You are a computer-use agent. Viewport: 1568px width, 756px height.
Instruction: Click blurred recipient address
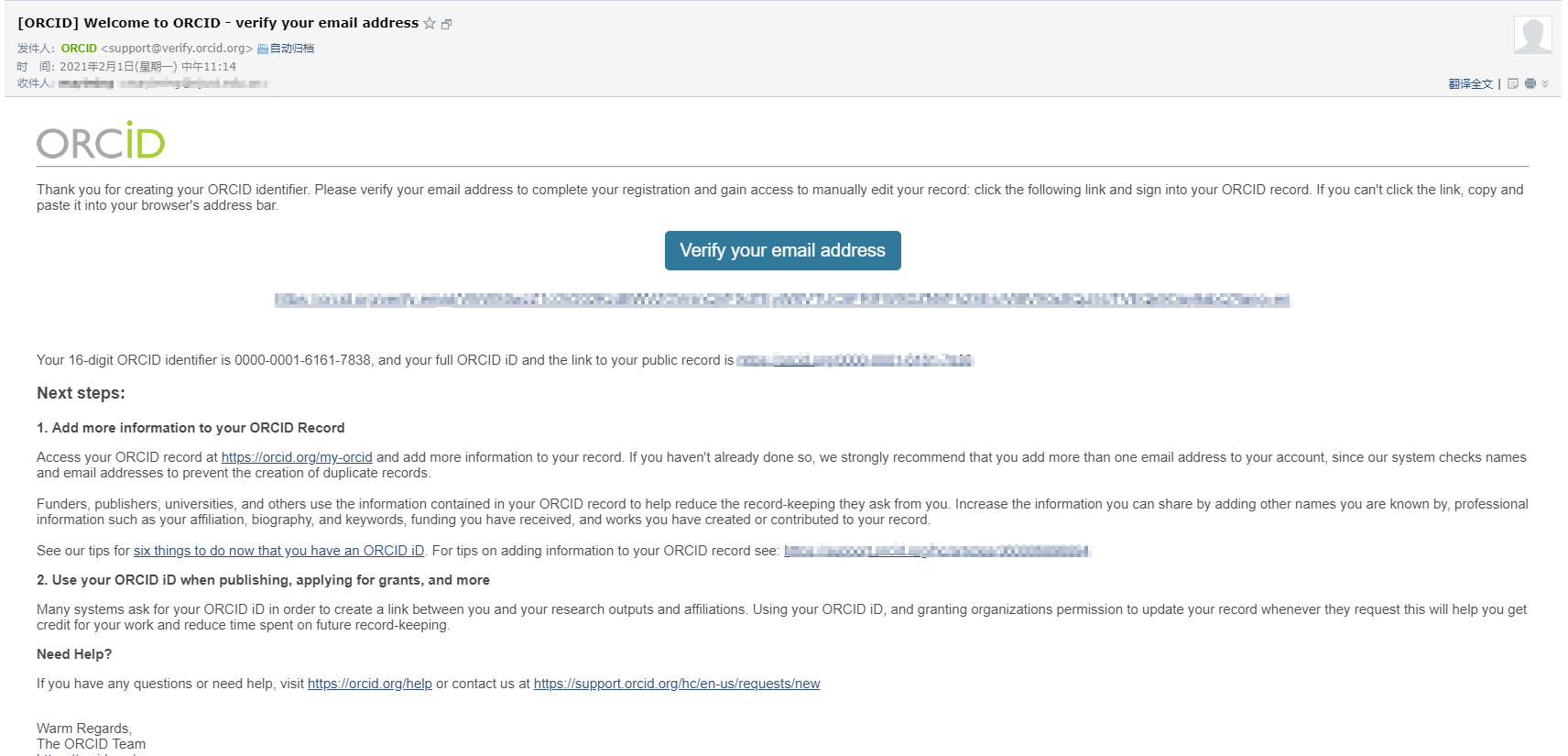pos(163,83)
